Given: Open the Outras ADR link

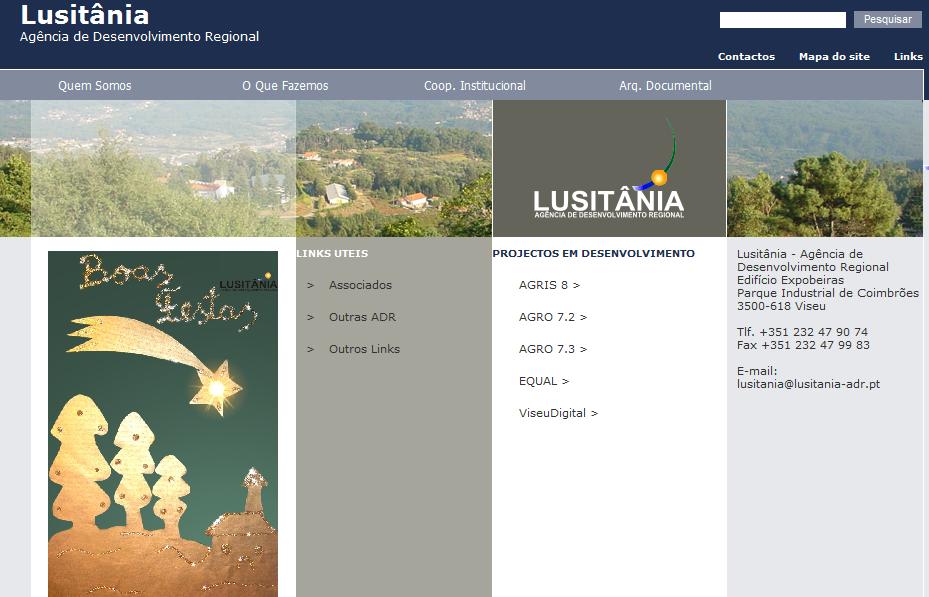Looking at the screenshot, I should coord(362,317).
